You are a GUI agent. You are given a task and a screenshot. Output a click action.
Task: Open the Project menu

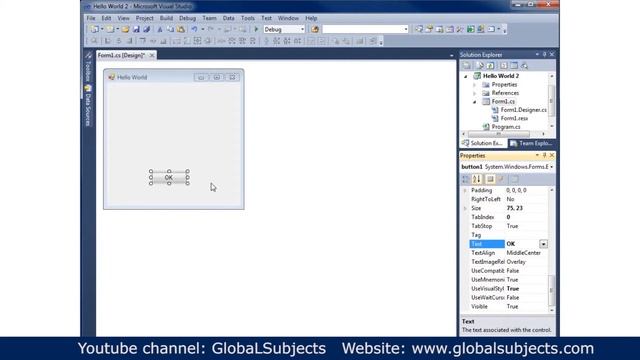(x=144, y=18)
